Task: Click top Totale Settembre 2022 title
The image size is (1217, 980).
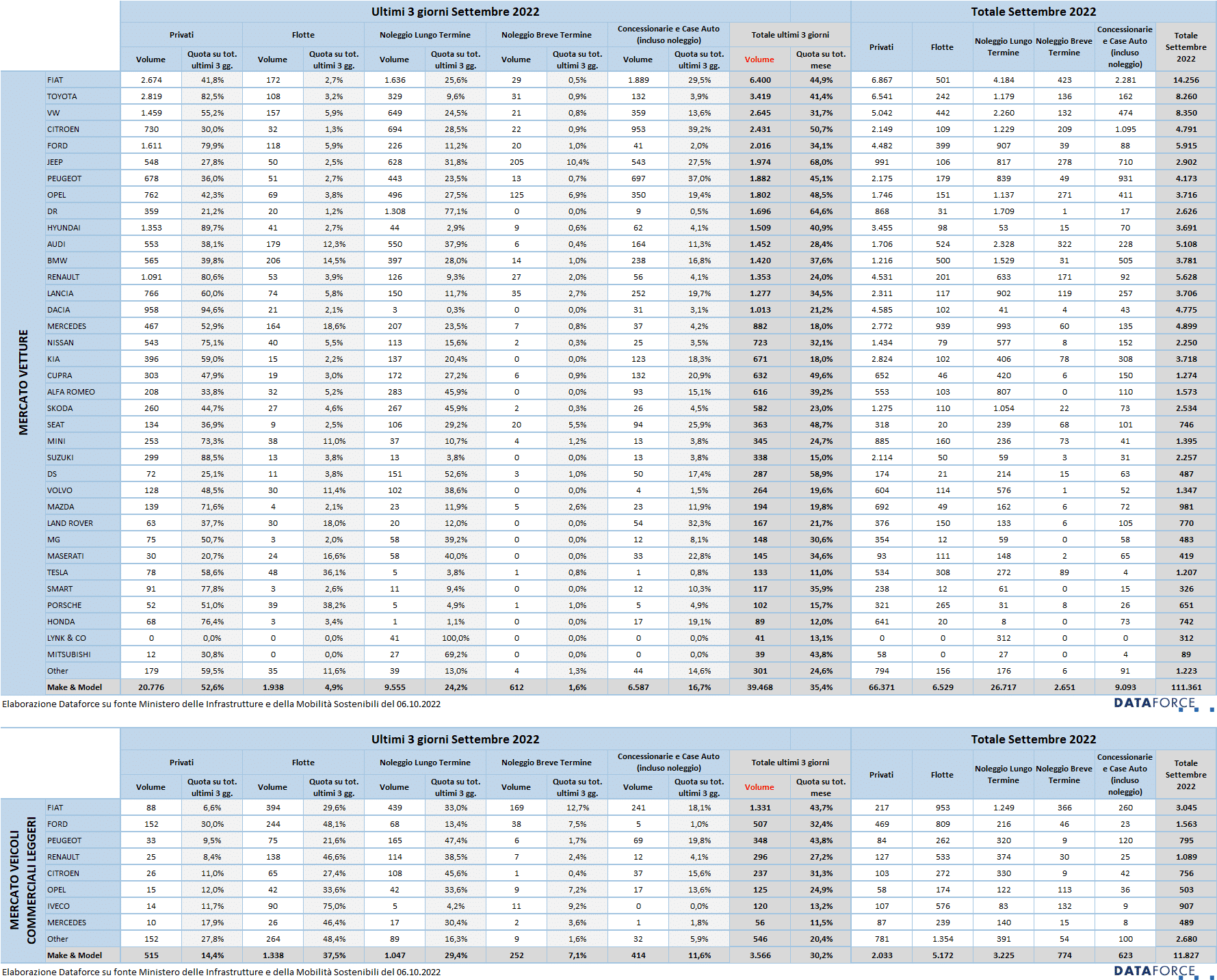Action: pos(1034,12)
